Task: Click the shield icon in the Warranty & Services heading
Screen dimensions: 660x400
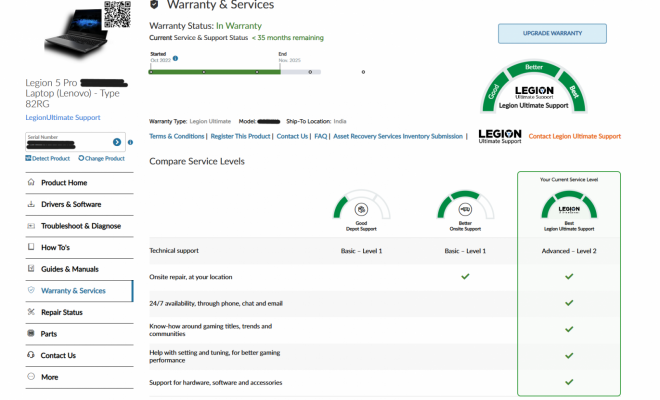Action: (154, 5)
